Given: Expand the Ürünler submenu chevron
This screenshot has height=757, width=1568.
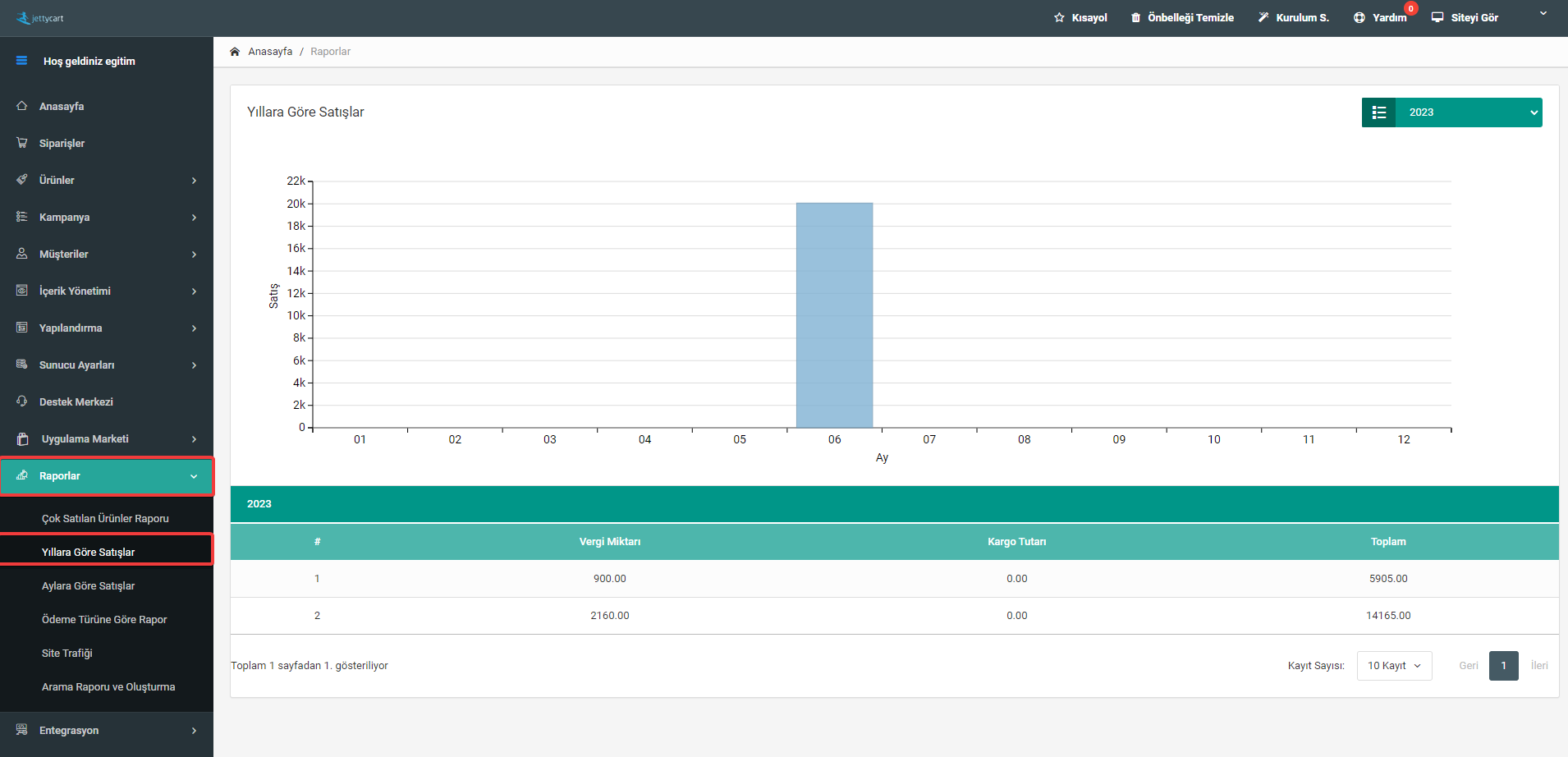Looking at the screenshot, I should point(195,181).
